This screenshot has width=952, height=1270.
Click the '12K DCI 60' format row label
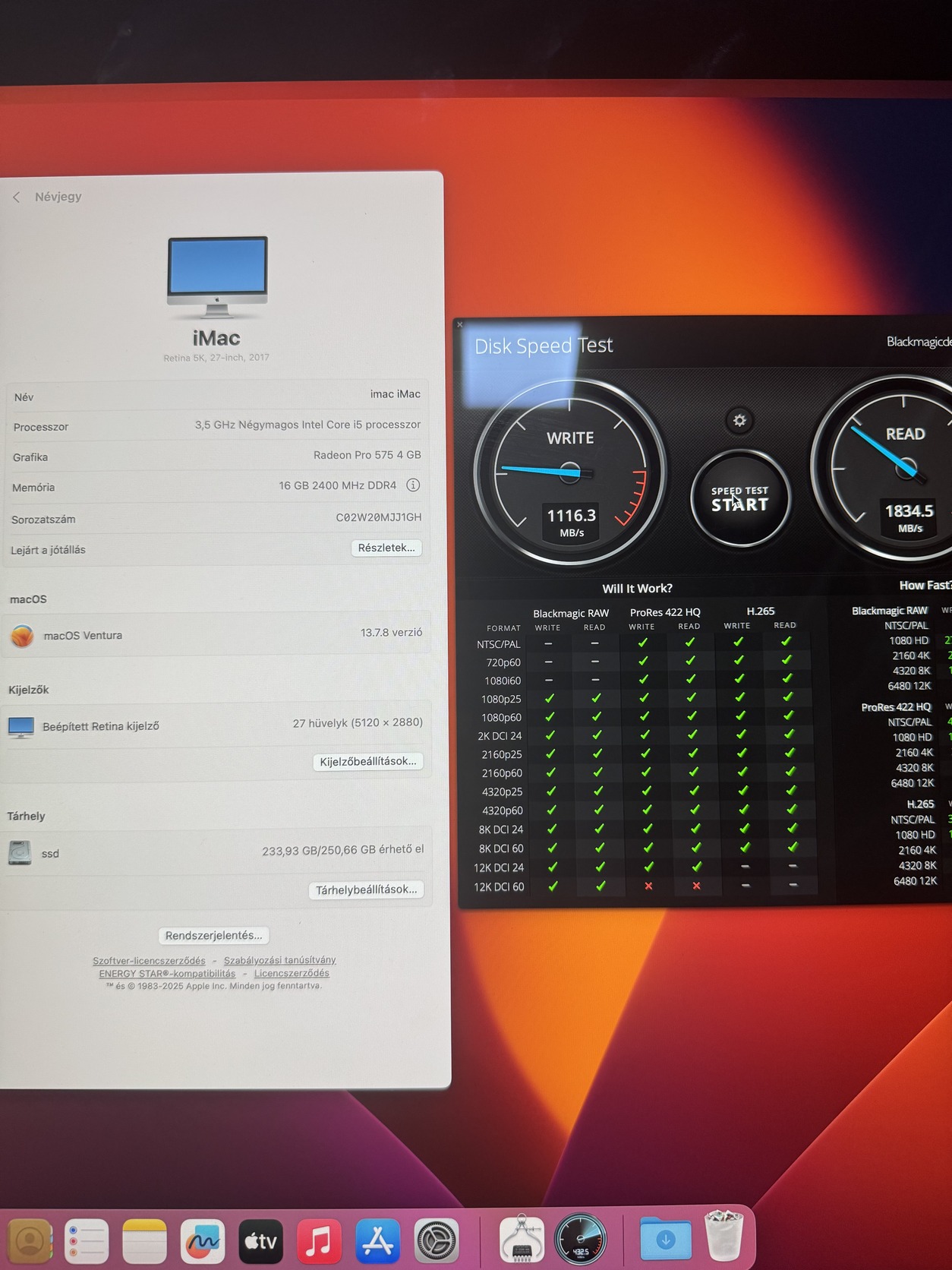pos(499,886)
